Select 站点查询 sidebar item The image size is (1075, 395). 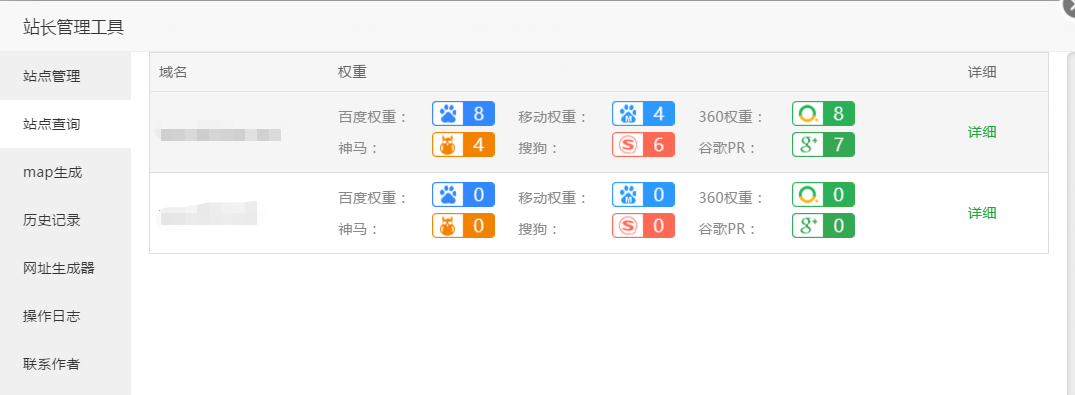coord(65,124)
